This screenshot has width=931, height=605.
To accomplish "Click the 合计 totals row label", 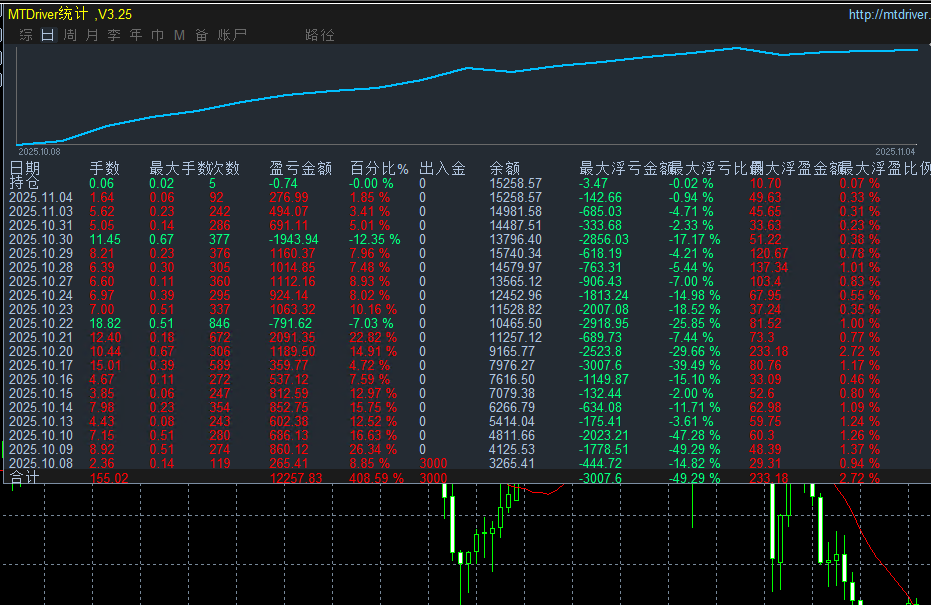I will (x=25, y=479).
